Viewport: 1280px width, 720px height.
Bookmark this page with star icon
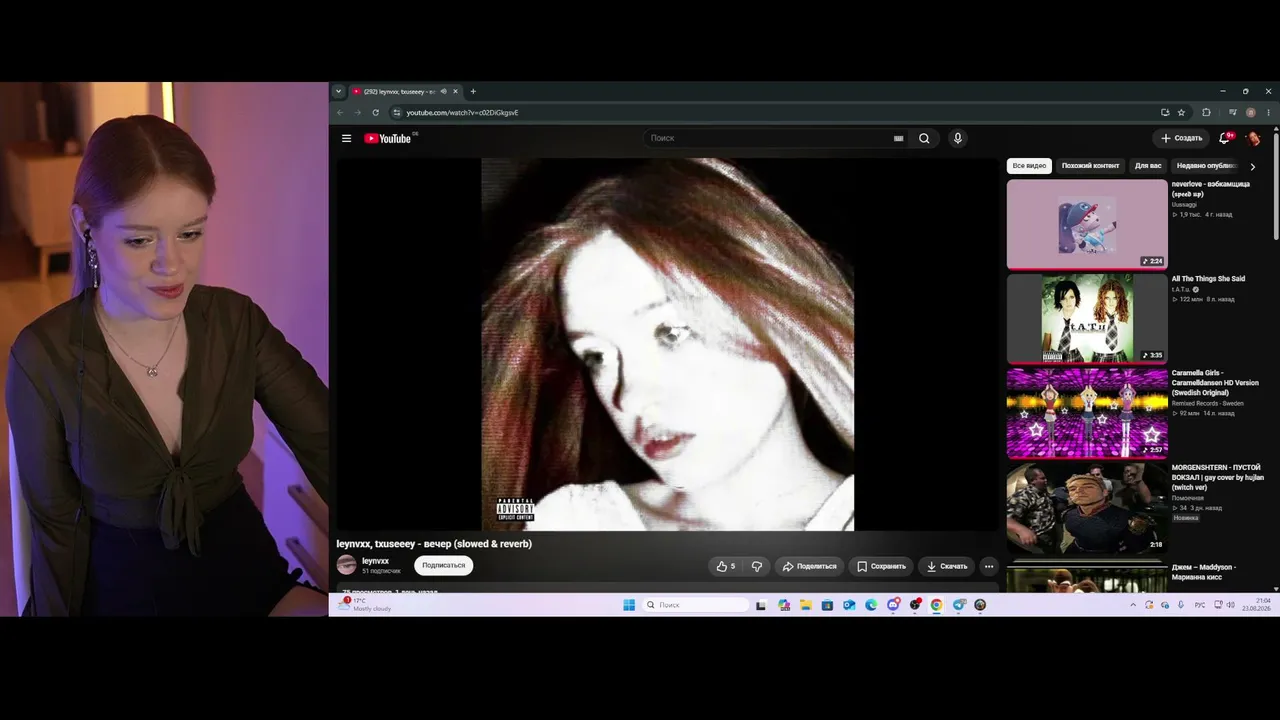coord(1181,112)
